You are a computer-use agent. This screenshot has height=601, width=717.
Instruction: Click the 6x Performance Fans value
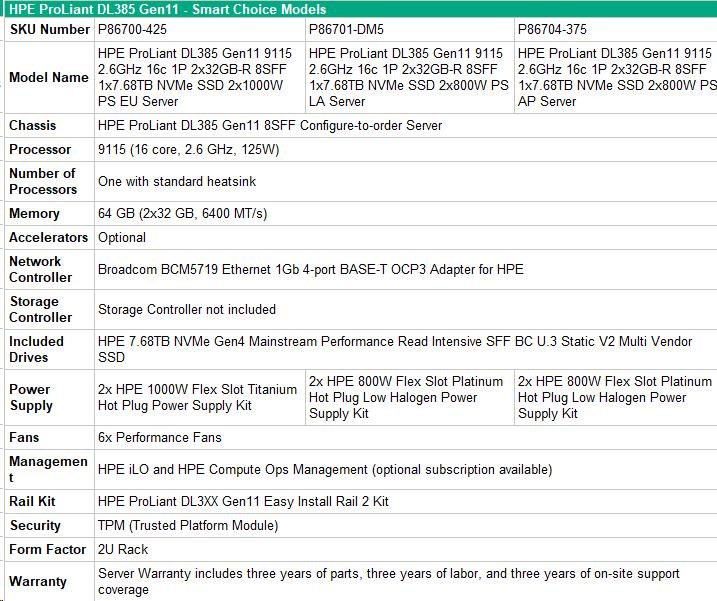[160, 438]
